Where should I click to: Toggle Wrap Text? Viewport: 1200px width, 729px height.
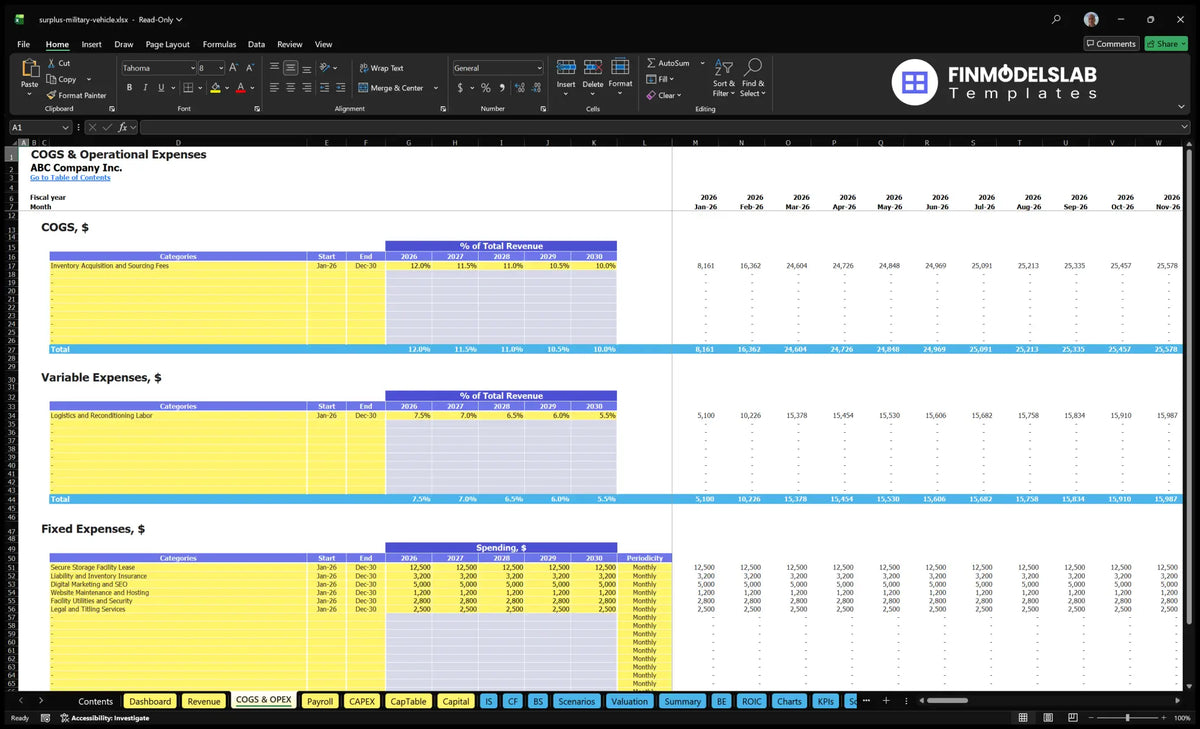[380, 68]
